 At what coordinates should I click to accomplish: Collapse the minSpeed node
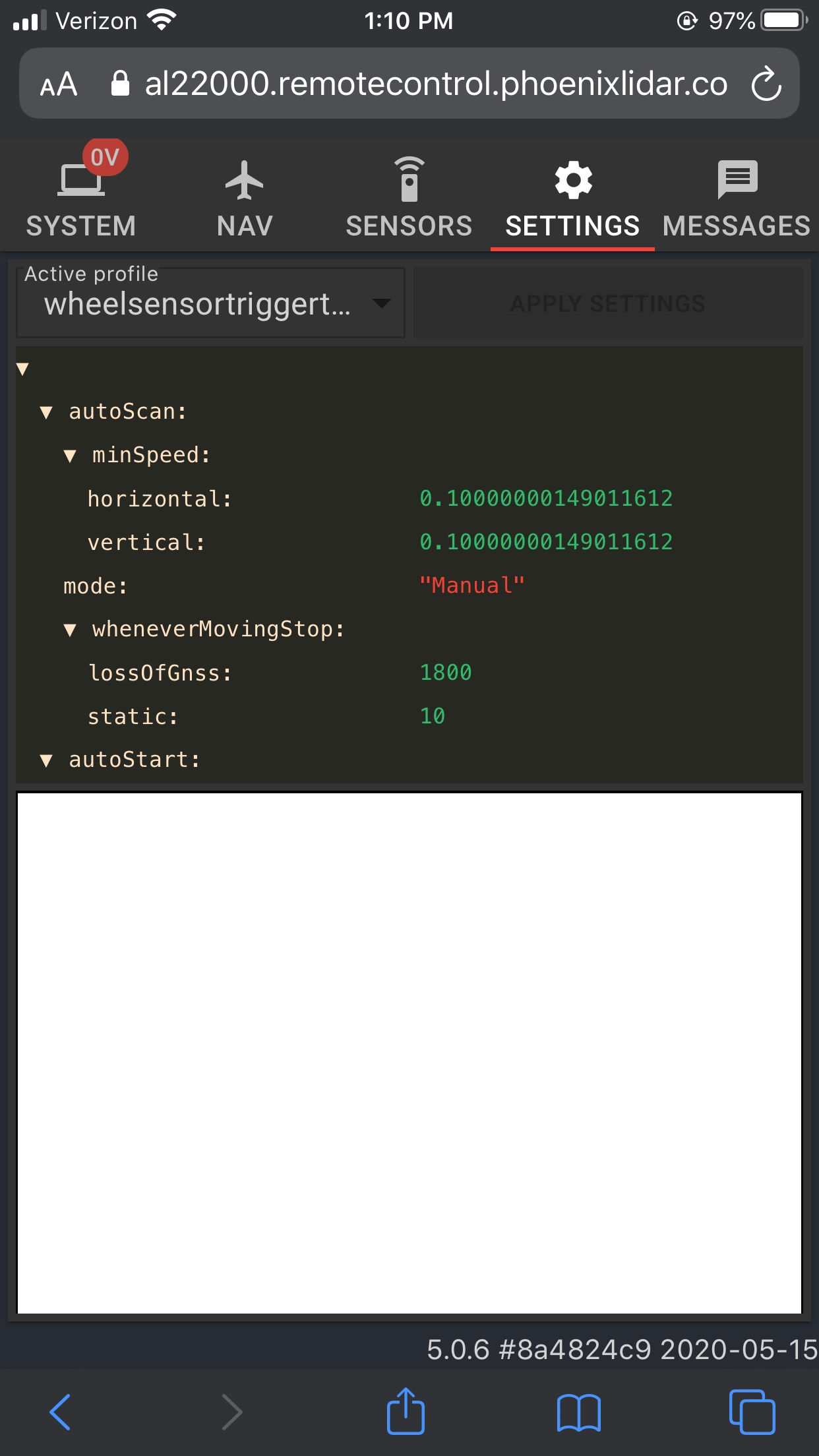point(70,456)
